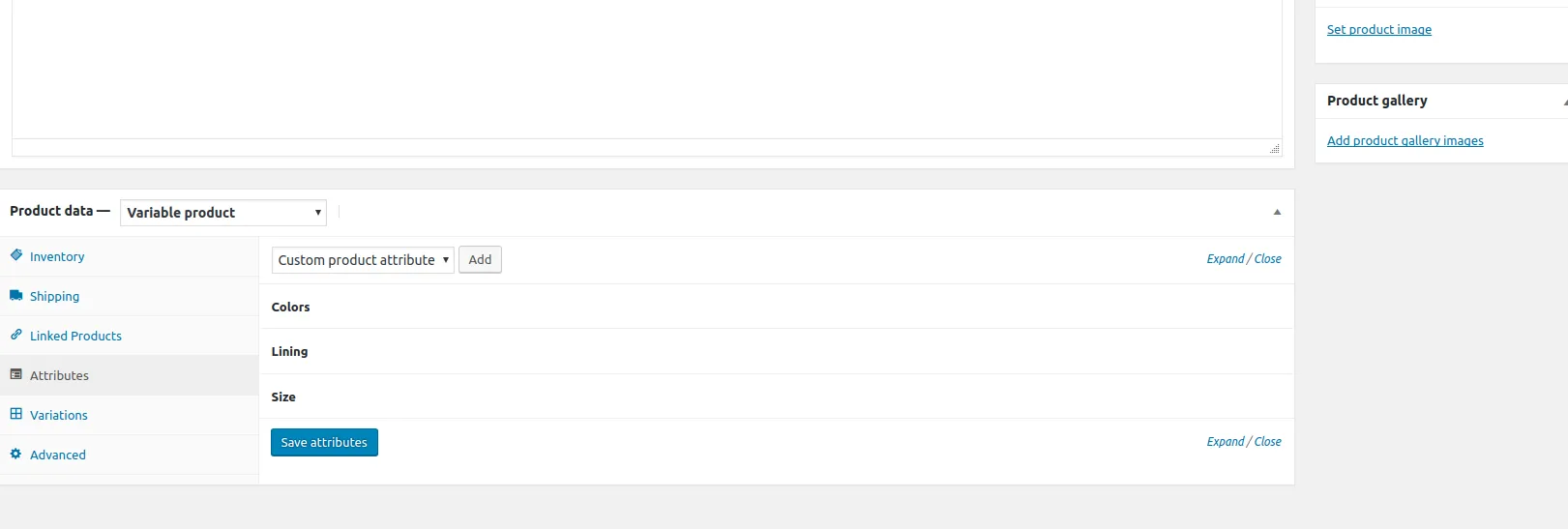The width and height of the screenshot is (1568, 529).
Task: Click the editor resize handle corner
Action: pos(1275,149)
